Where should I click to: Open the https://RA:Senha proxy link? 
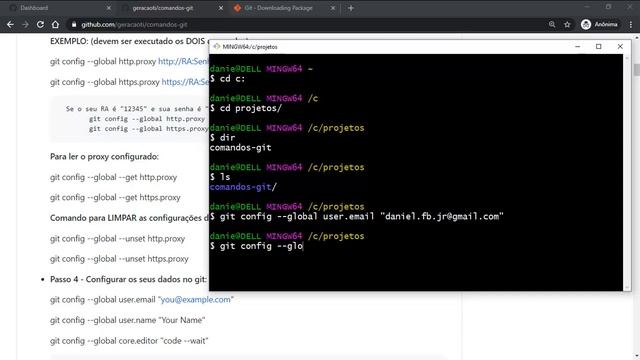[x=185, y=82]
